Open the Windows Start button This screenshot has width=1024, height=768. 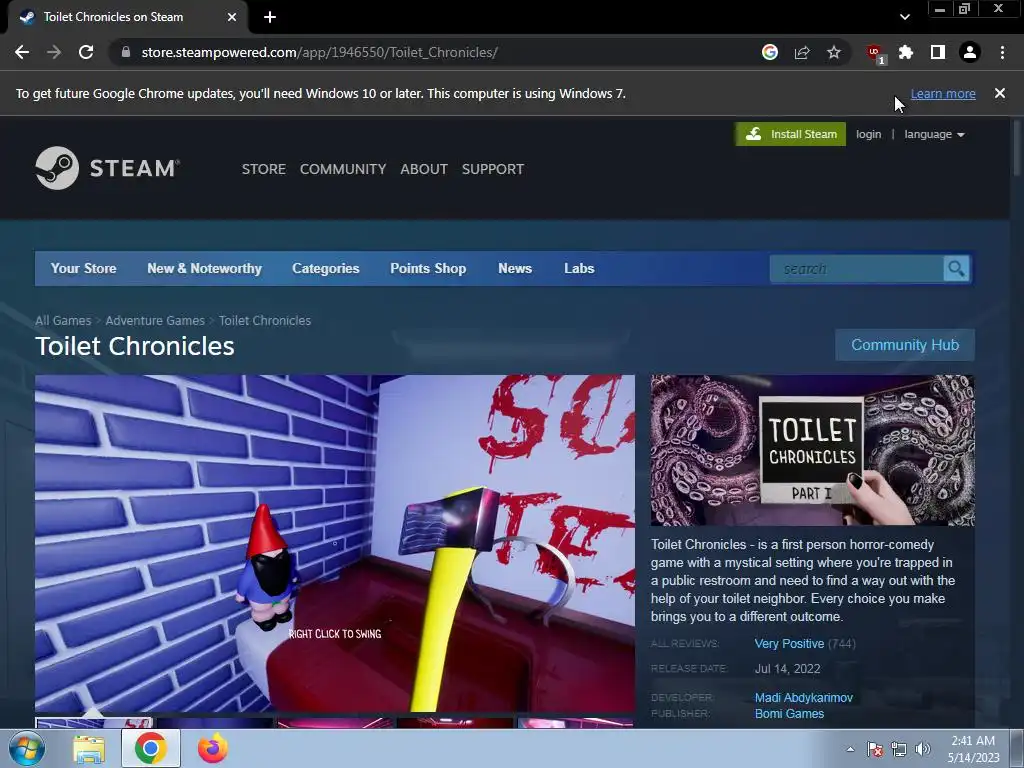pyautogui.click(x=26, y=748)
